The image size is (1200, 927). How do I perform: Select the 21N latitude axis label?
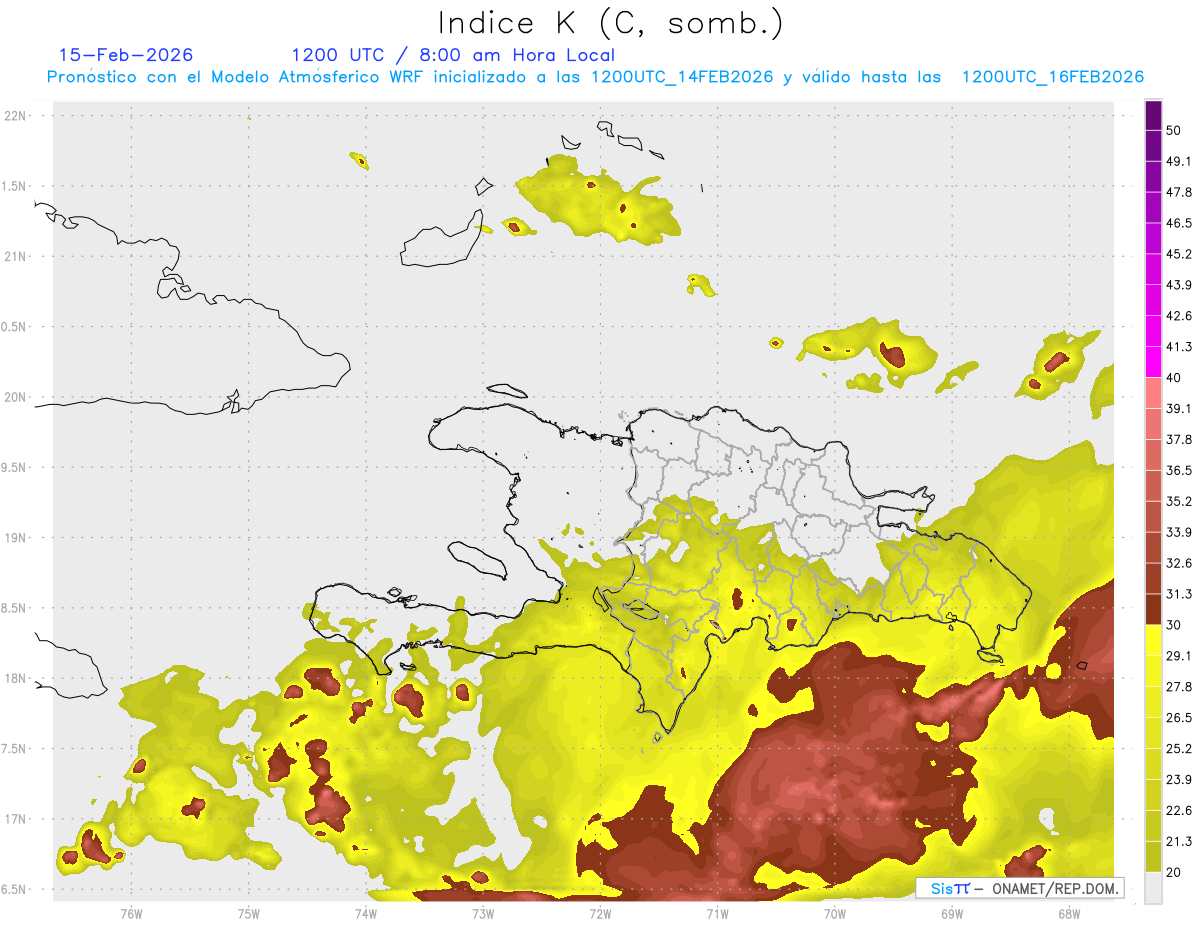pyautogui.click(x=17, y=256)
